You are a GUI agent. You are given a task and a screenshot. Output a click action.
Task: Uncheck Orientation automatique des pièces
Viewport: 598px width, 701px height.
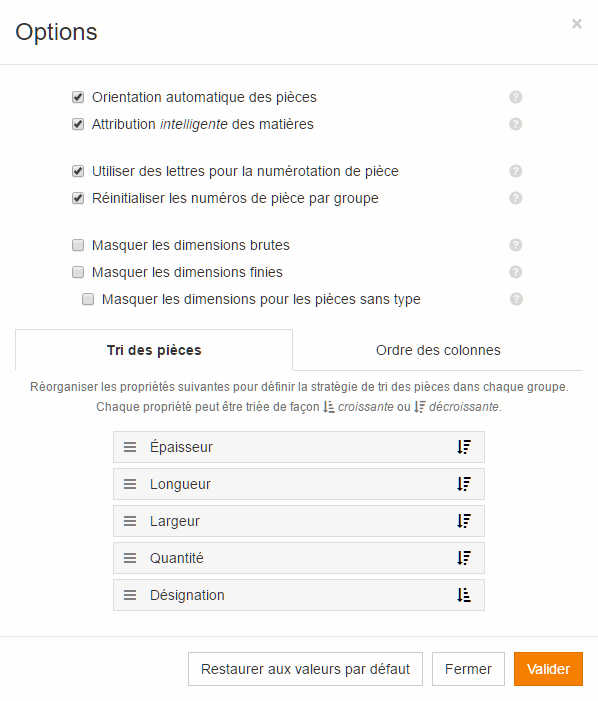click(78, 97)
